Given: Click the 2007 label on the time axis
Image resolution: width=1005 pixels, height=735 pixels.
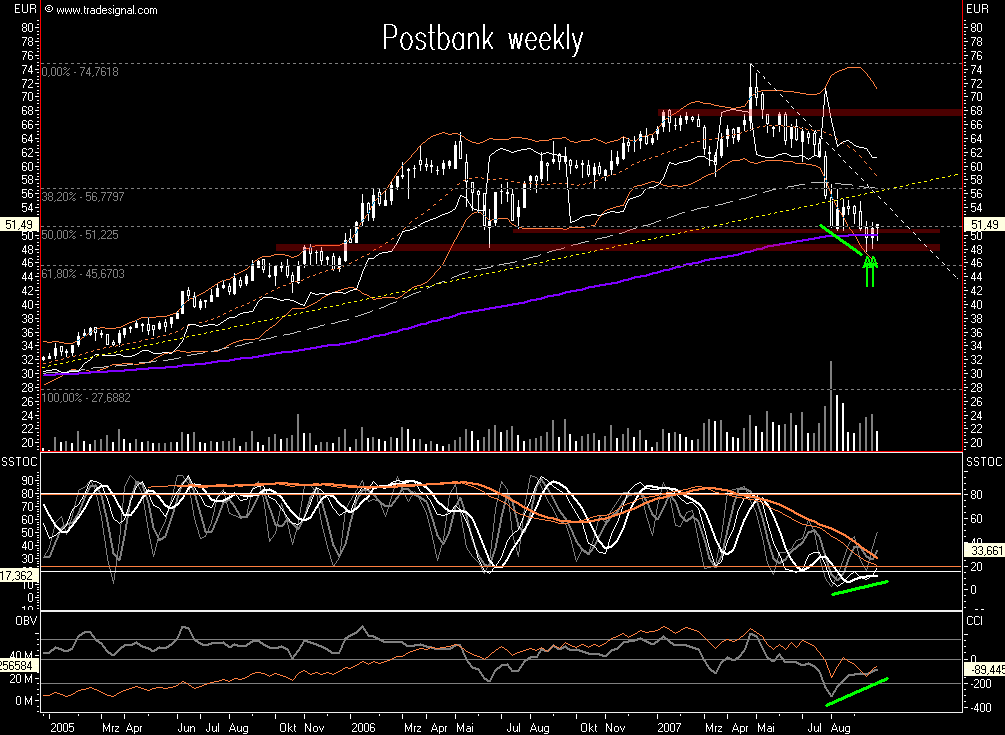Looking at the screenshot, I should coord(668,727).
